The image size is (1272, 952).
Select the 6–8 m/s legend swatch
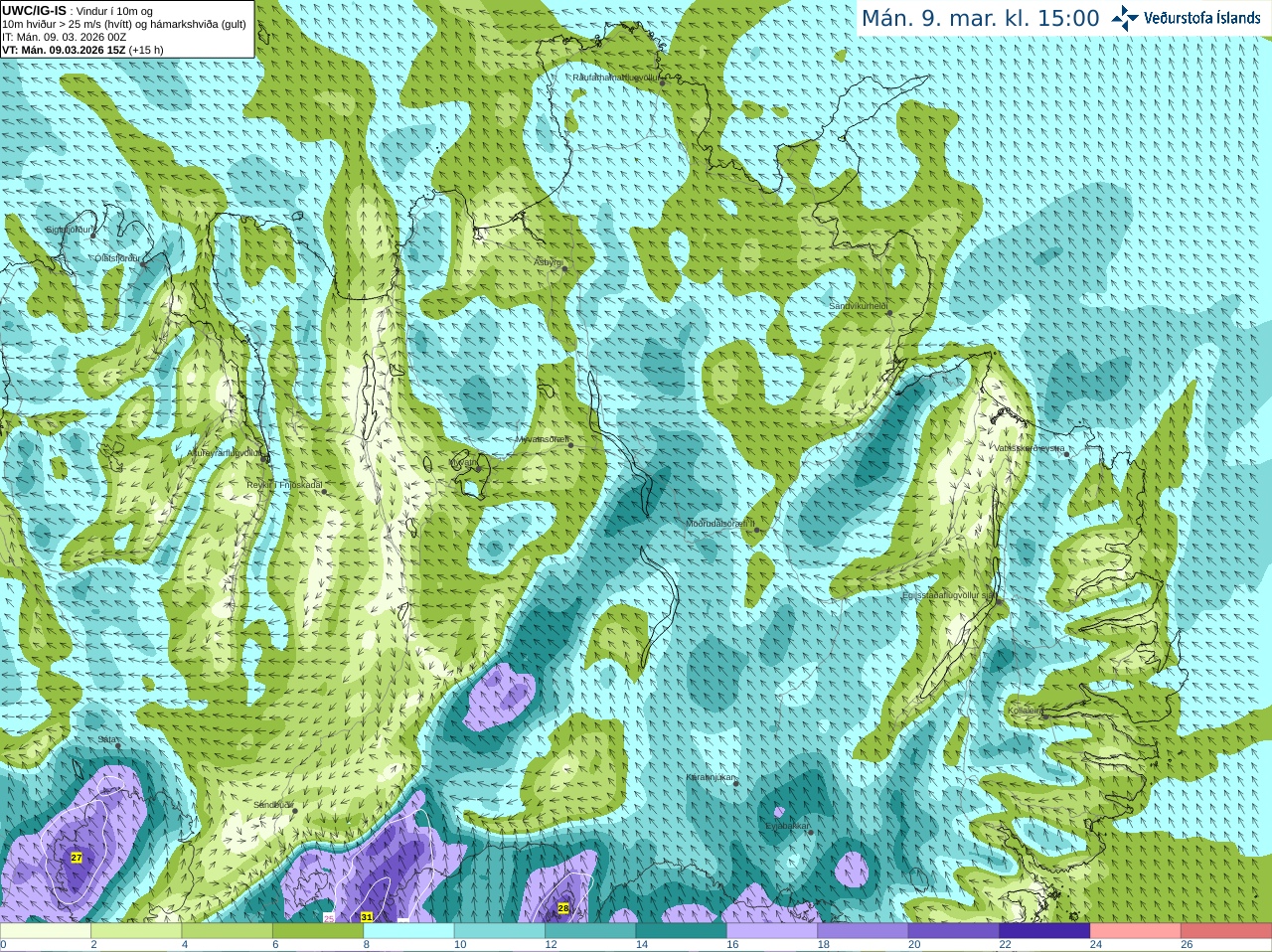click(318, 931)
